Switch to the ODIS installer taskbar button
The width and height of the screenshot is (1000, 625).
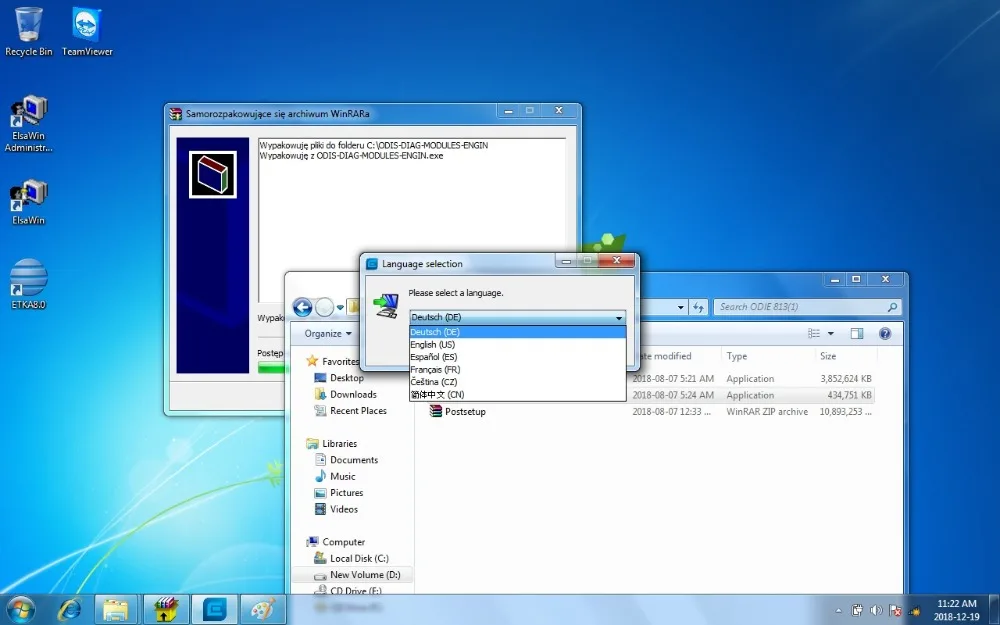click(x=215, y=610)
